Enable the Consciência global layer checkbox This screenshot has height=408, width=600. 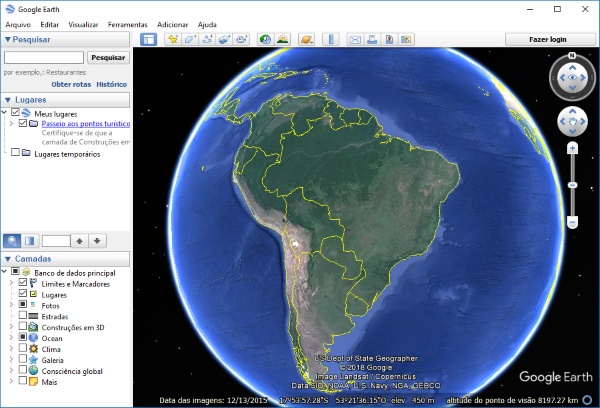[23, 369]
